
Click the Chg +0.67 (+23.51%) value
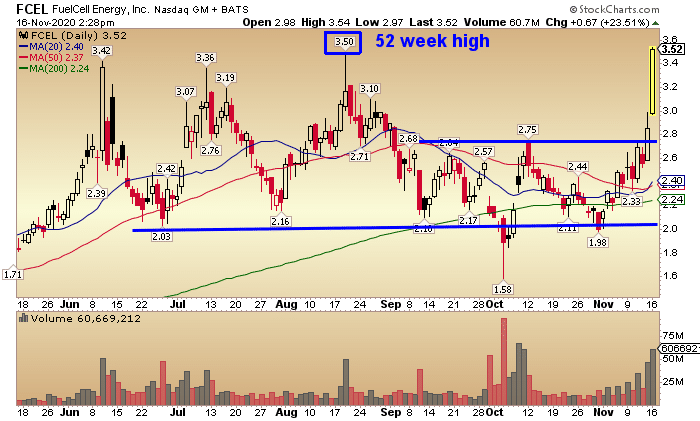point(597,22)
